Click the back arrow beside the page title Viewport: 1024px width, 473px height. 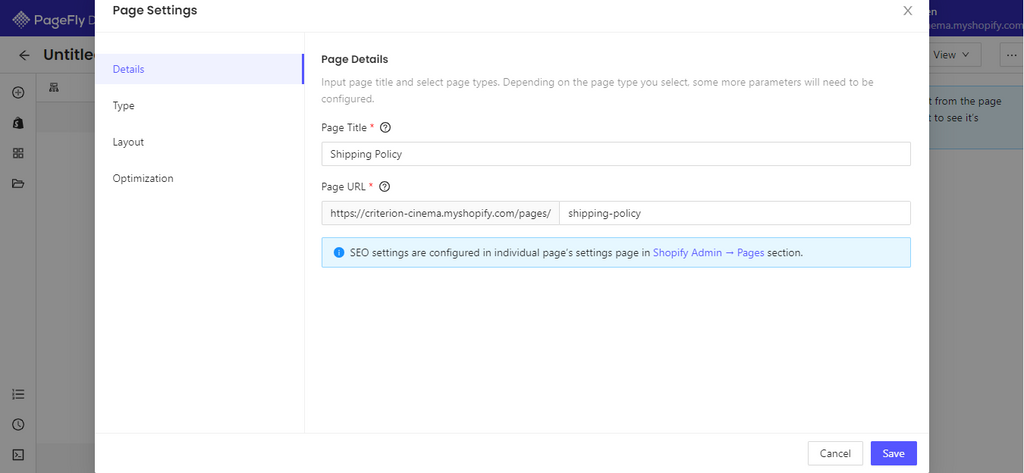[24, 56]
